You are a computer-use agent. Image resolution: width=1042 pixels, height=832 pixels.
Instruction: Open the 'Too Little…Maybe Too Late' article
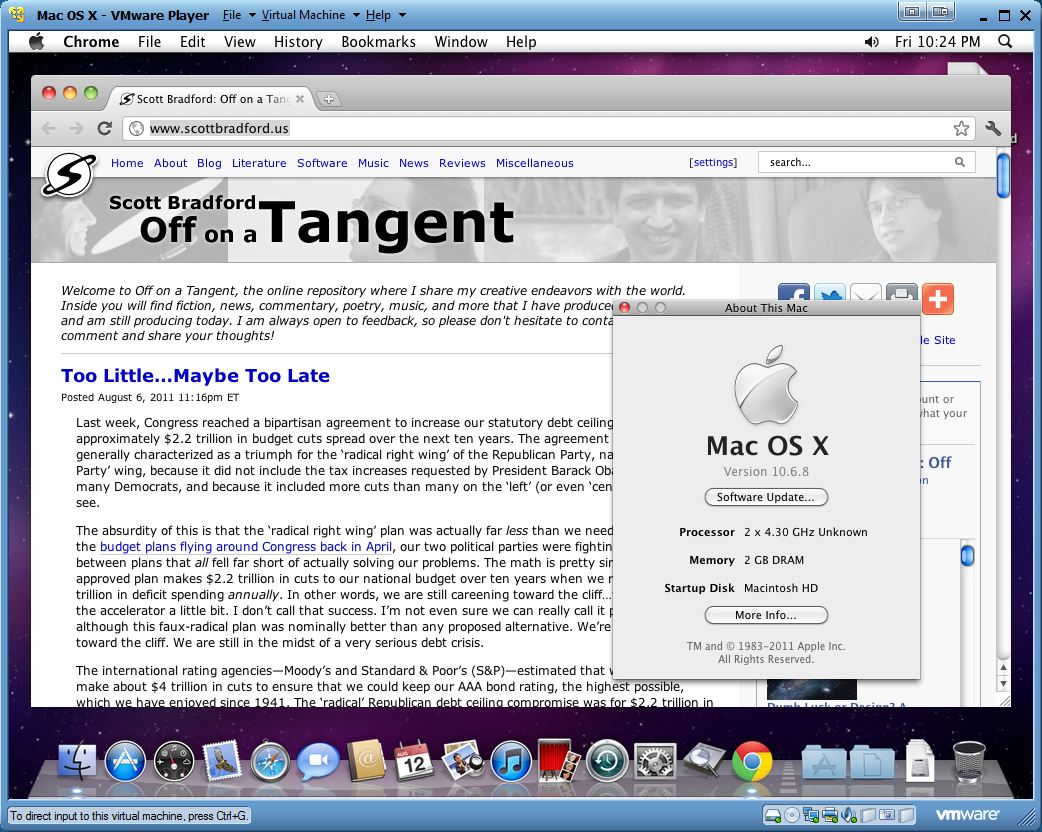point(195,376)
